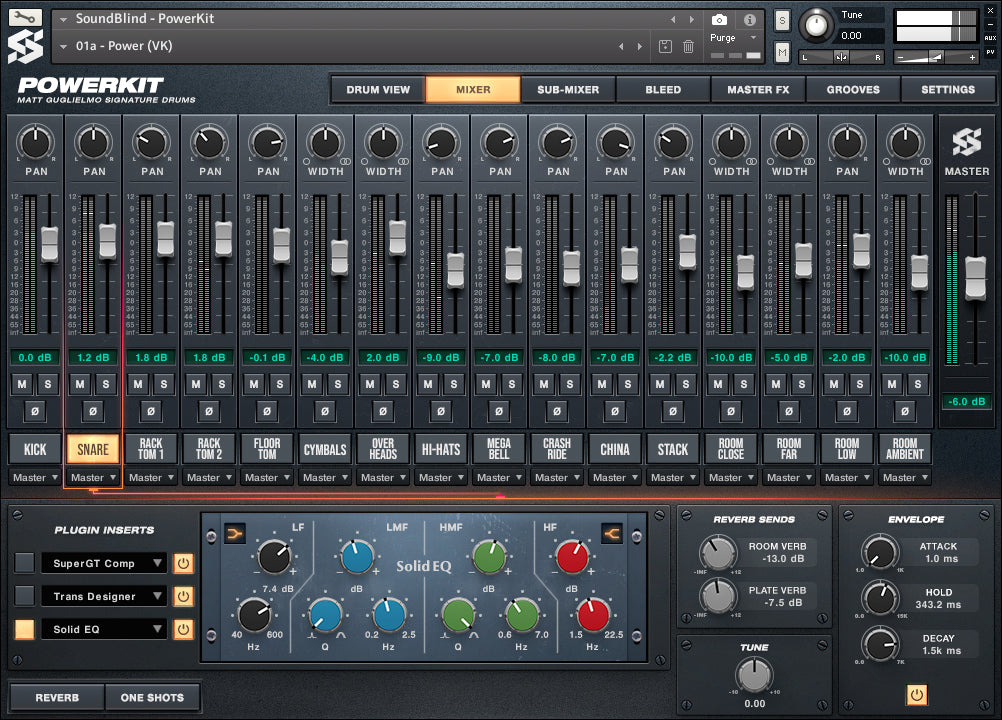Screen dimensions: 1002x720
Task: Invert phase on the Room Ambient channel
Action: [905, 411]
